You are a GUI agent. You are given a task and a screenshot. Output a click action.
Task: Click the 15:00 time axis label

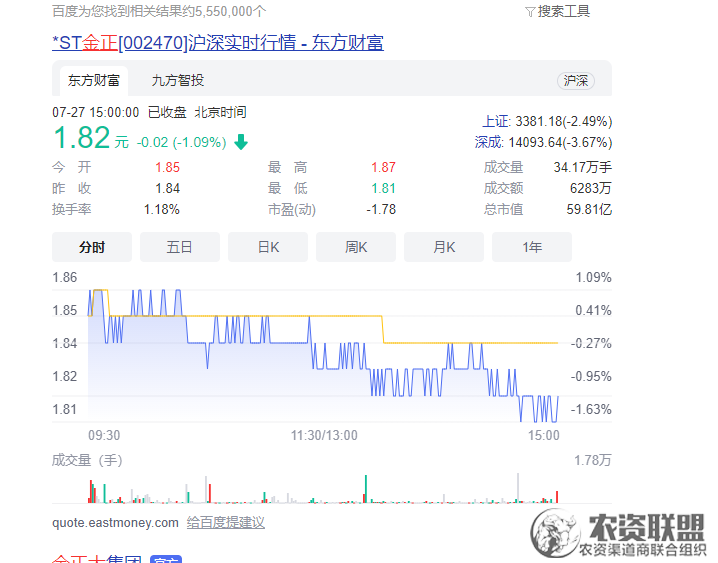[x=544, y=435]
